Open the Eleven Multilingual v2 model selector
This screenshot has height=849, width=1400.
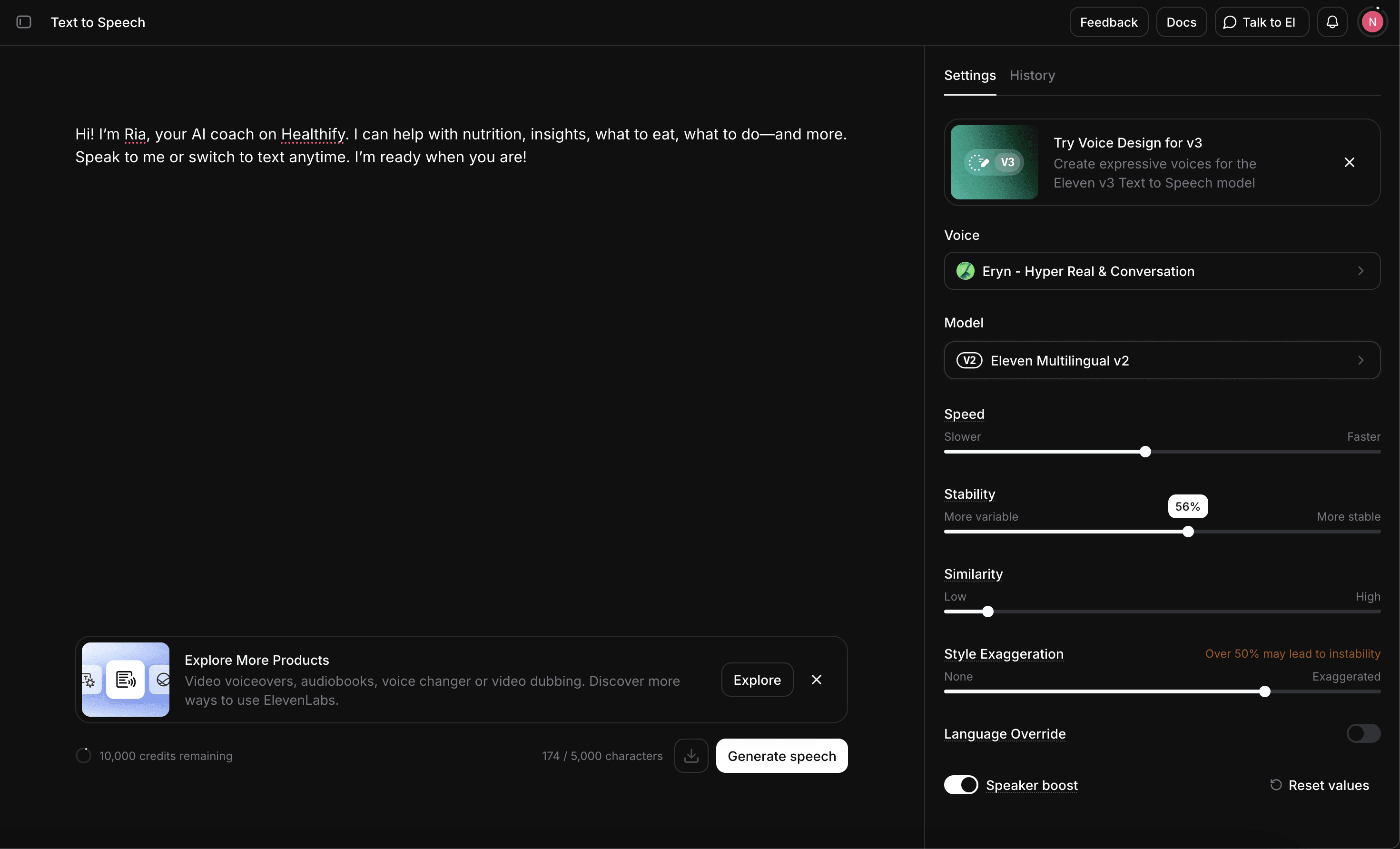pyautogui.click(x=1162, y=360)
